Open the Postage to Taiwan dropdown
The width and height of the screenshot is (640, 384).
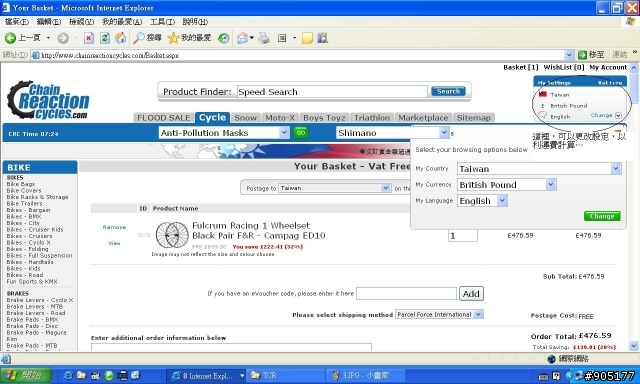(x=386, y=188)
